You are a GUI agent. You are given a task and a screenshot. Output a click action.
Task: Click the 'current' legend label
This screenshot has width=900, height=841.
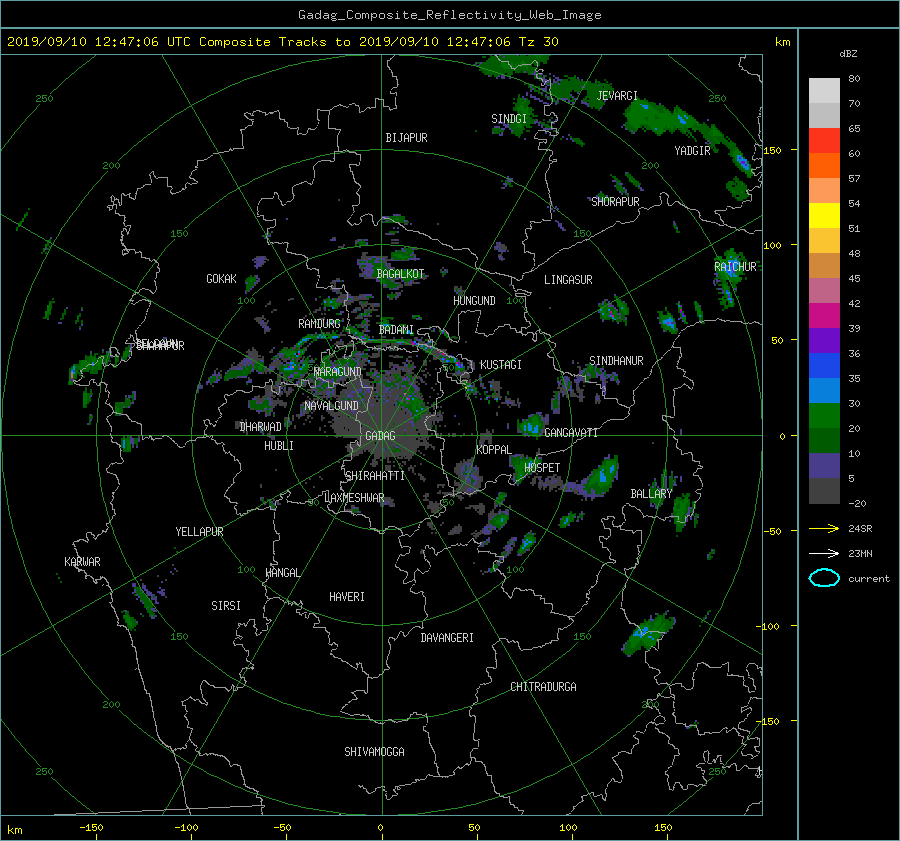[x=868, y=579]
